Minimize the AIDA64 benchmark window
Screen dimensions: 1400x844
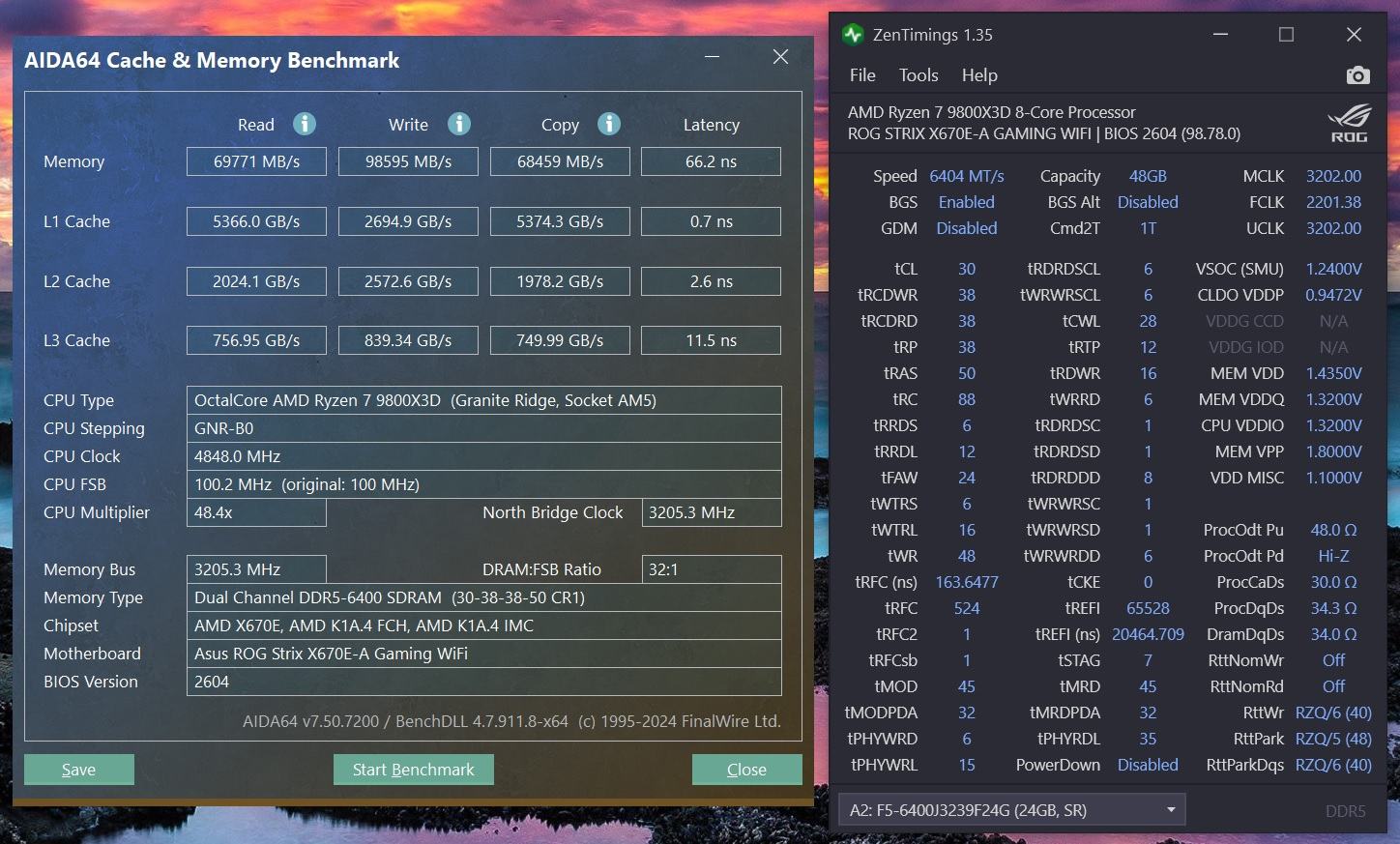(x=713, y=57)
